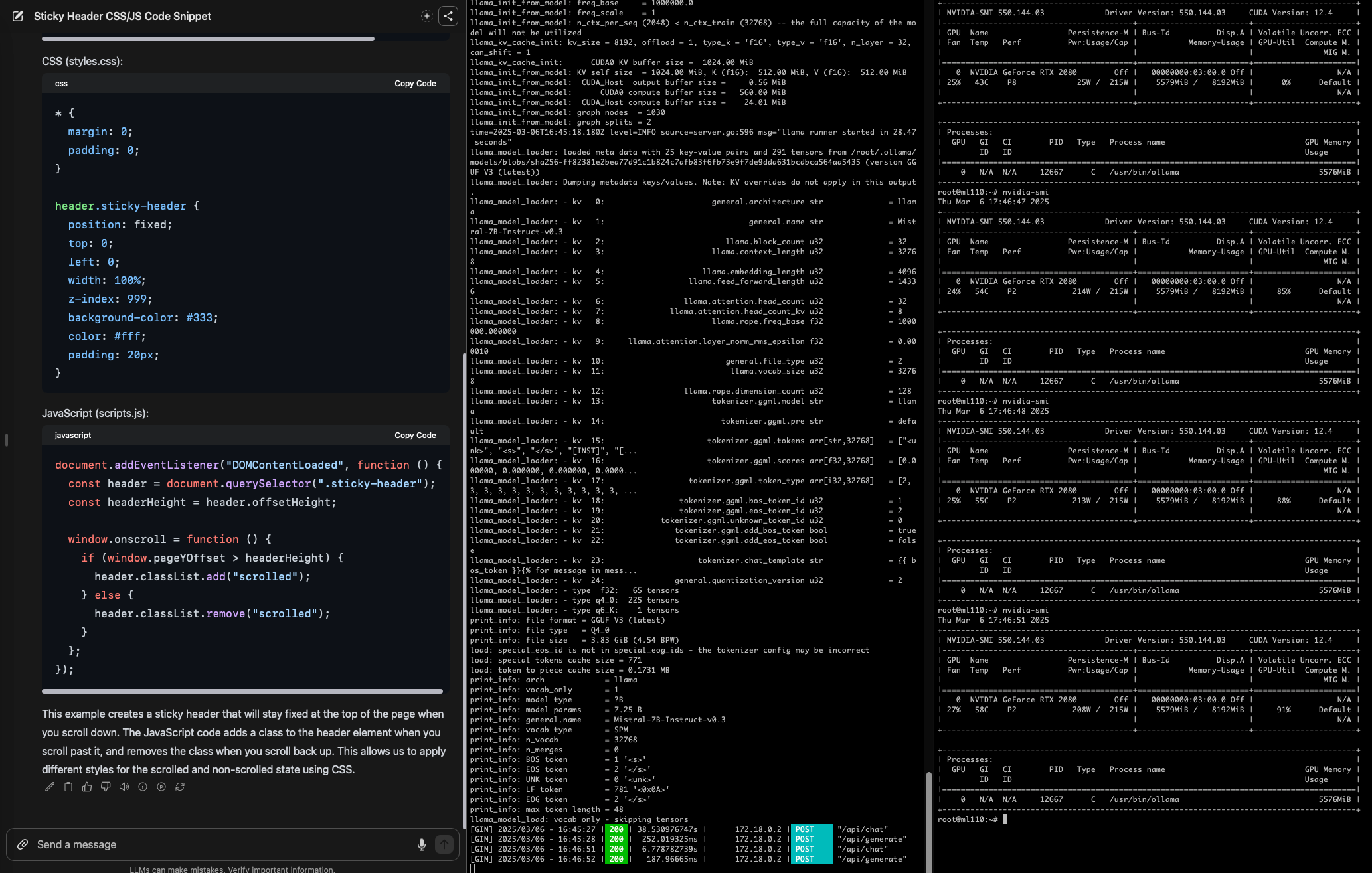Click the pencil icon beside the chat title
The image size is (1372, 873).
[x=17, y=17]
